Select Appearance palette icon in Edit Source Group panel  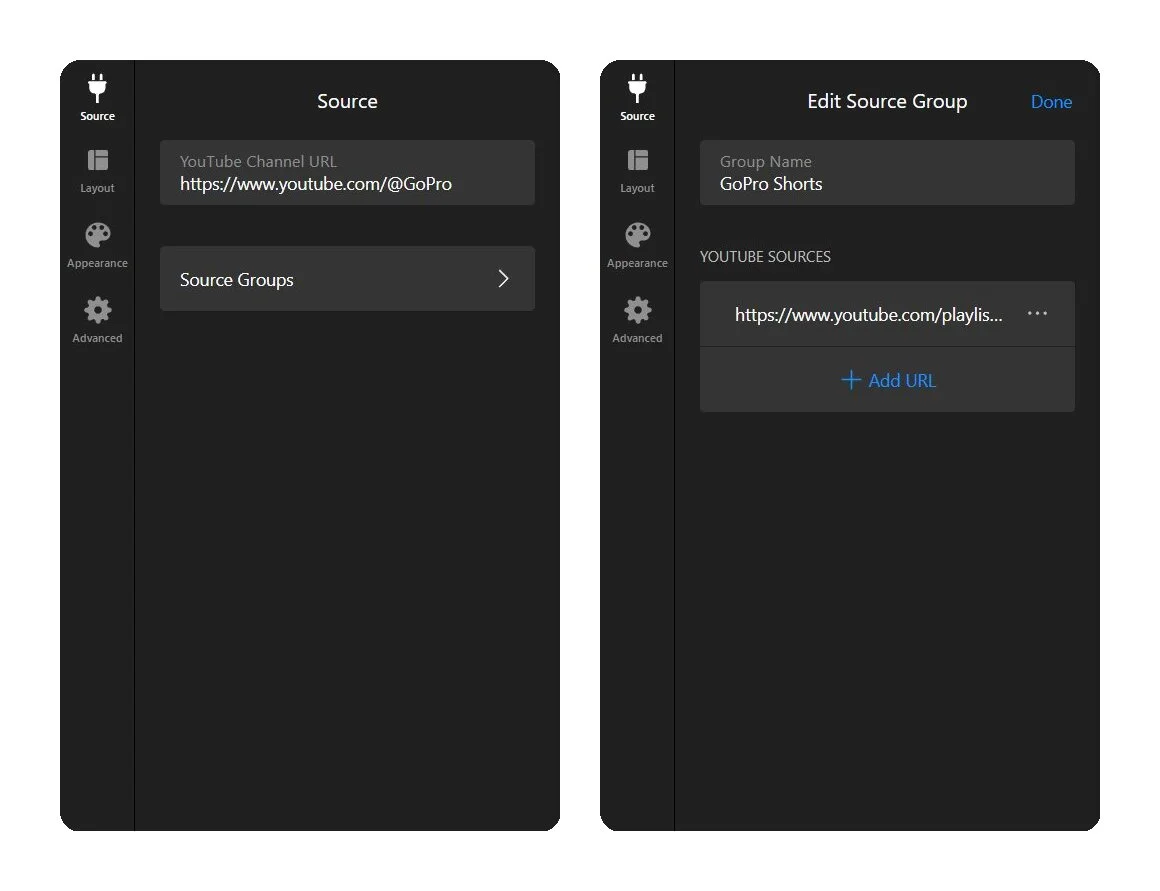[x=637, y=235]
